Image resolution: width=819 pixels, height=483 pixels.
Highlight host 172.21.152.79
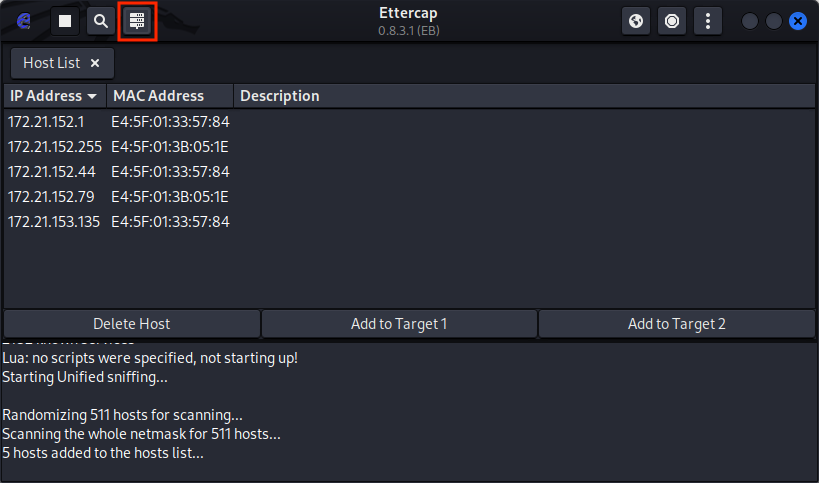pyautogui.click(x=51, y=197)
